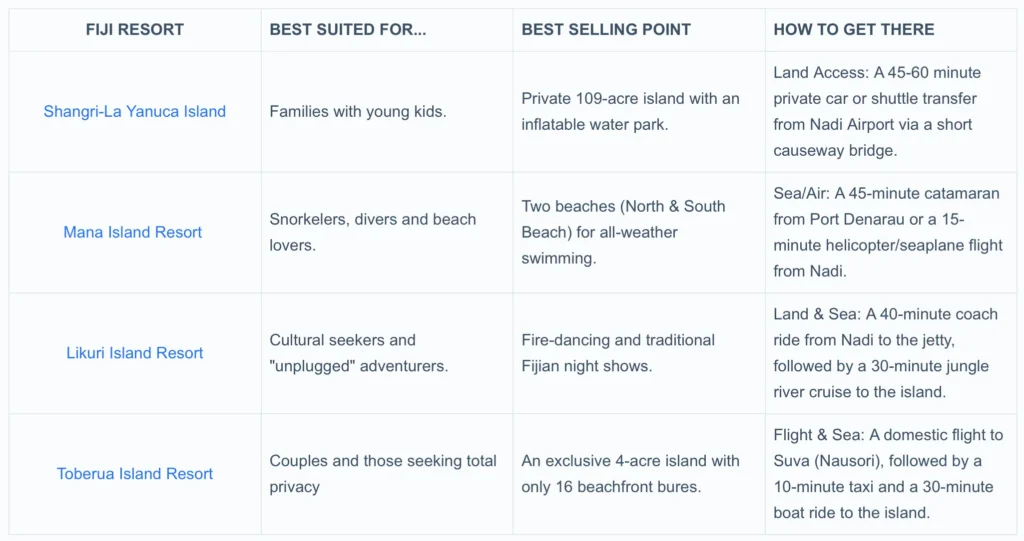
Task: Click the jungle river cruise directions cell
Action: click(x=885, y=353)
